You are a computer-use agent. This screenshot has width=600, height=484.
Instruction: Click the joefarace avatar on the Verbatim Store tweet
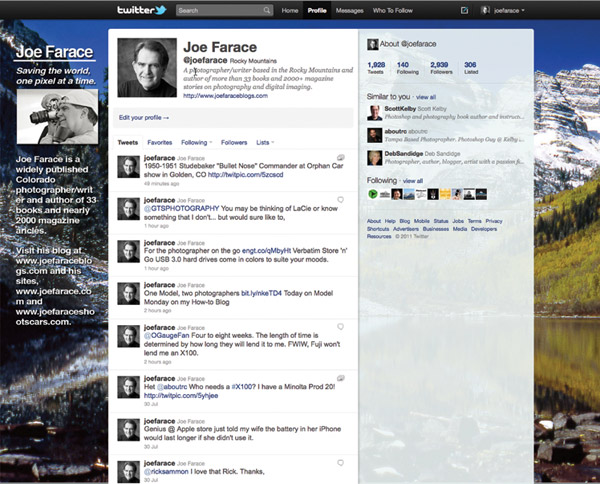point(129,251)
